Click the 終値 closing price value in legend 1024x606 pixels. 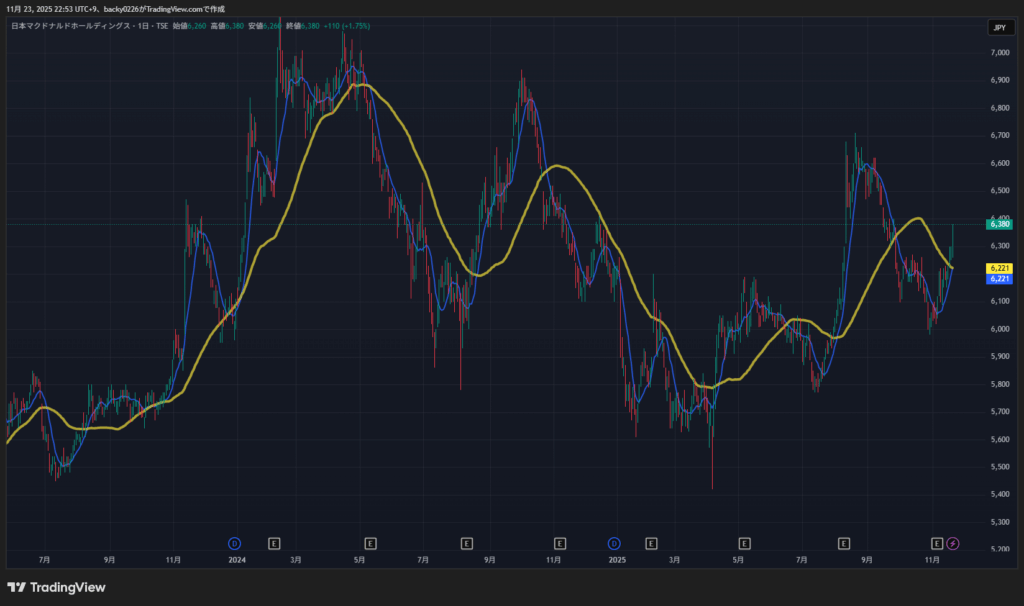322,25
